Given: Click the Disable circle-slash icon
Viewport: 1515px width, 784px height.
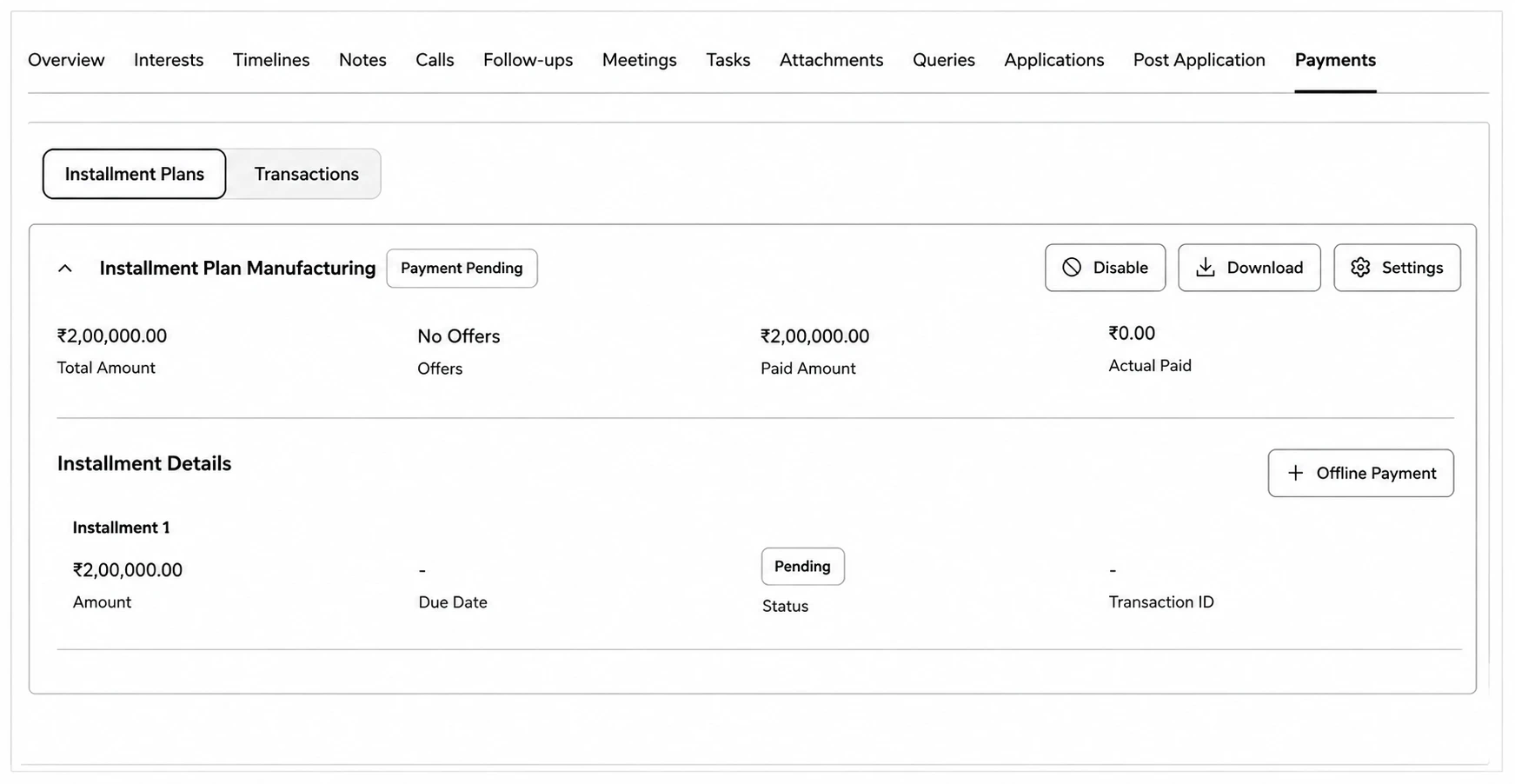Looking at the screenshot, I should (1072, 268).
